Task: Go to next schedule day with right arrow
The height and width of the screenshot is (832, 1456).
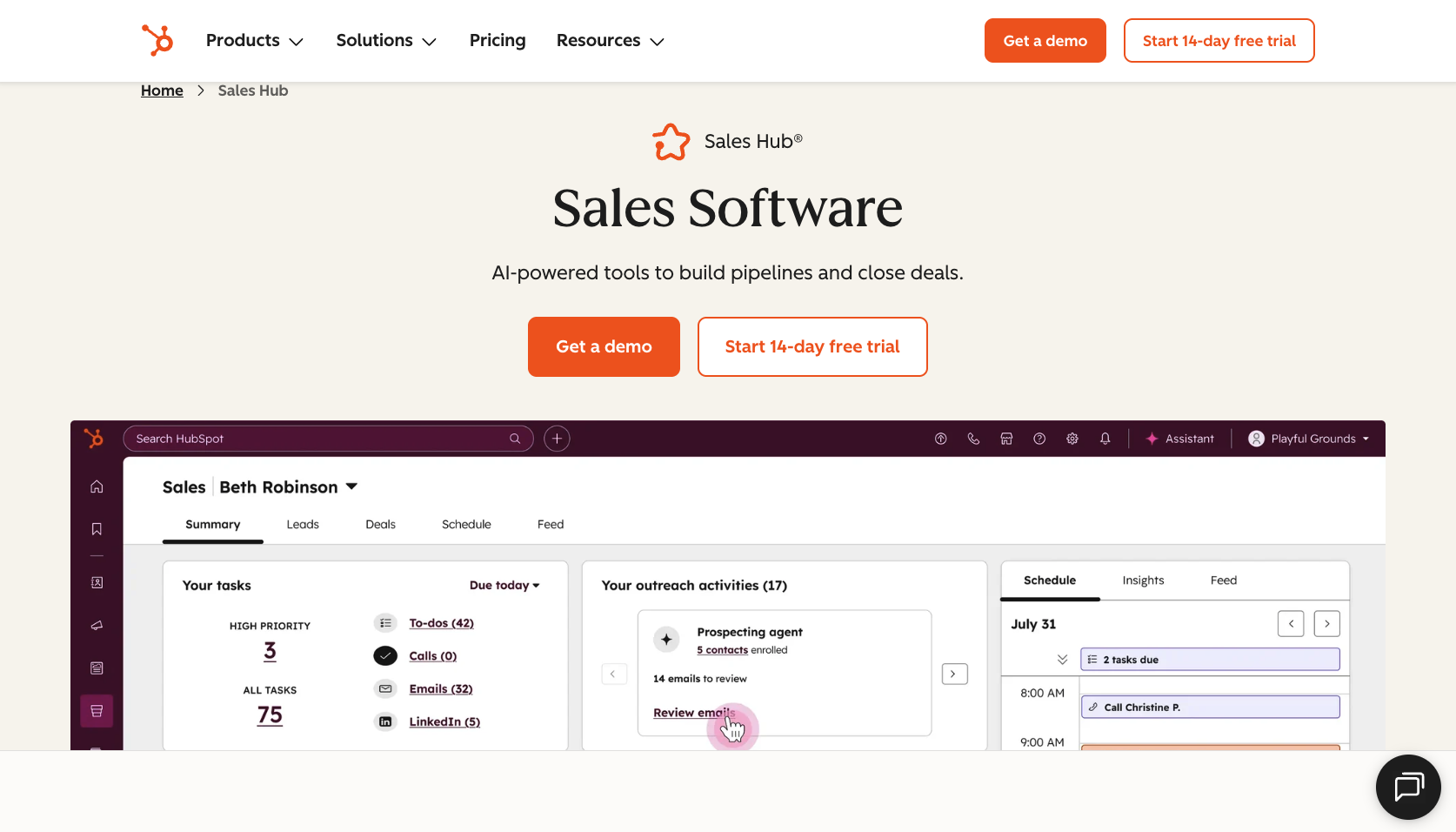Action: [1326, 623]
